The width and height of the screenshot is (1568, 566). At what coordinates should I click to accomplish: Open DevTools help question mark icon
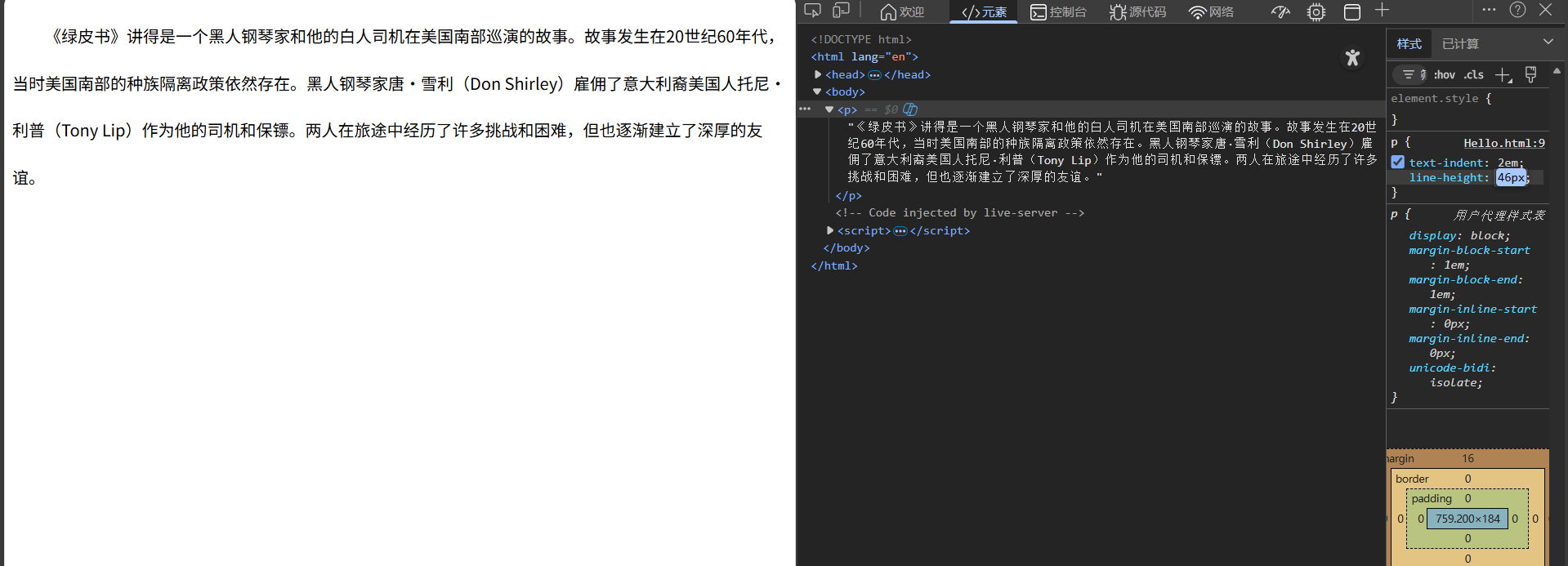tap(1517, 10)
